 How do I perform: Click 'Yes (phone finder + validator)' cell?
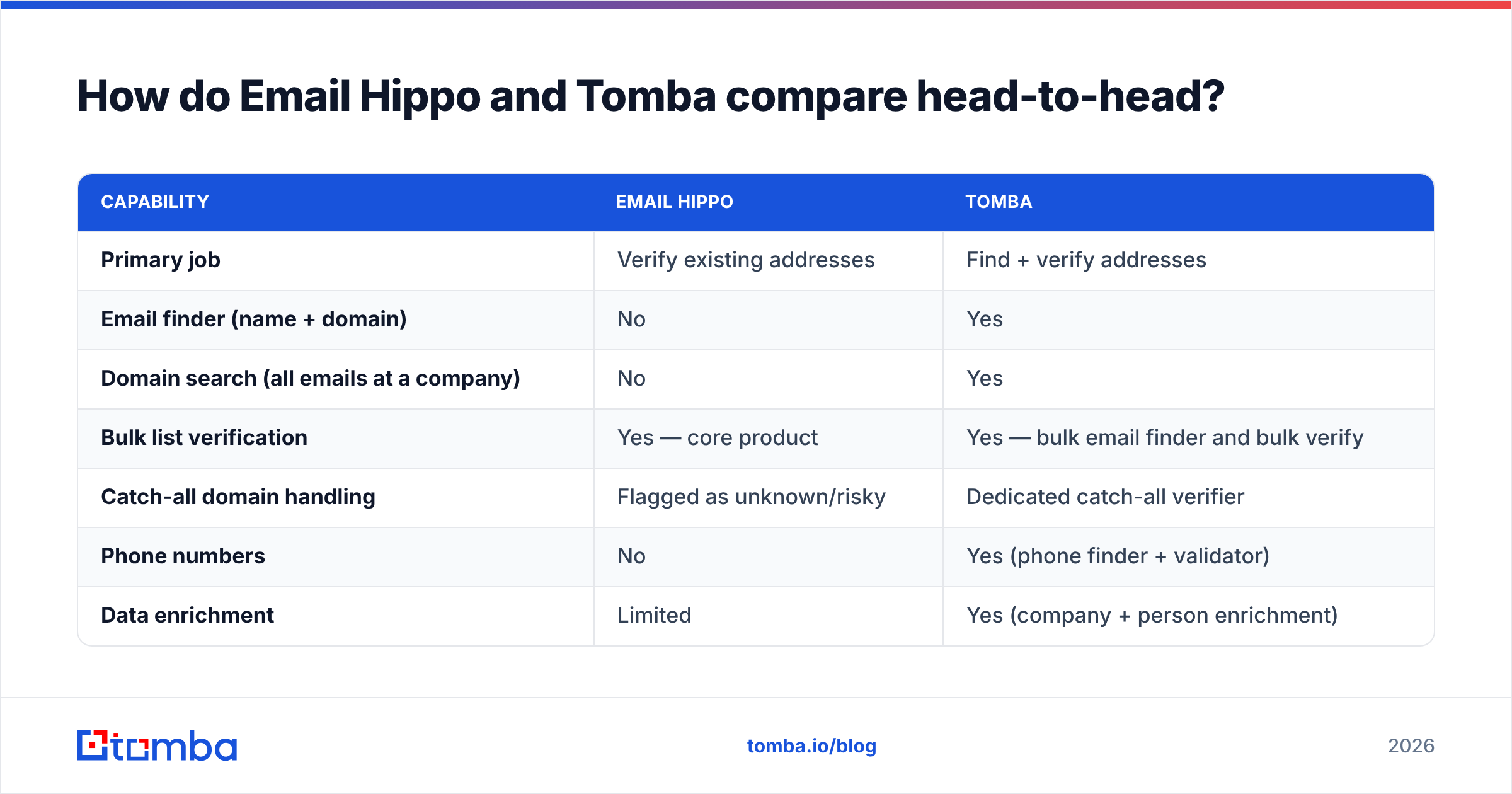(1118, 556)
